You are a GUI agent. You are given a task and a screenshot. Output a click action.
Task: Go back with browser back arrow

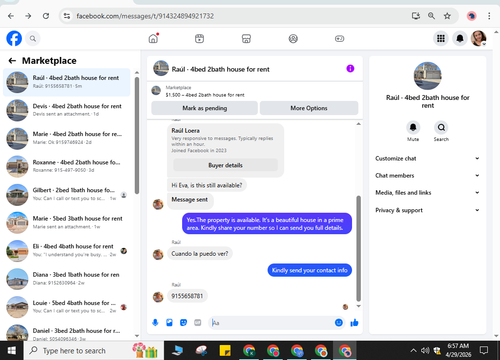click(x=11, y=16)
